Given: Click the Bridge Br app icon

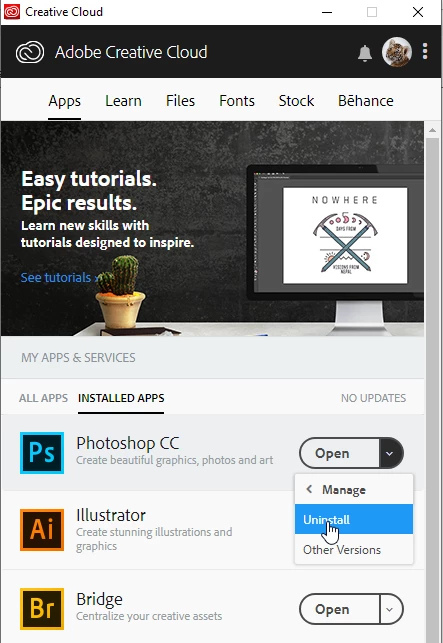Looking at the screenshot, I should click(x=42, y=609).
